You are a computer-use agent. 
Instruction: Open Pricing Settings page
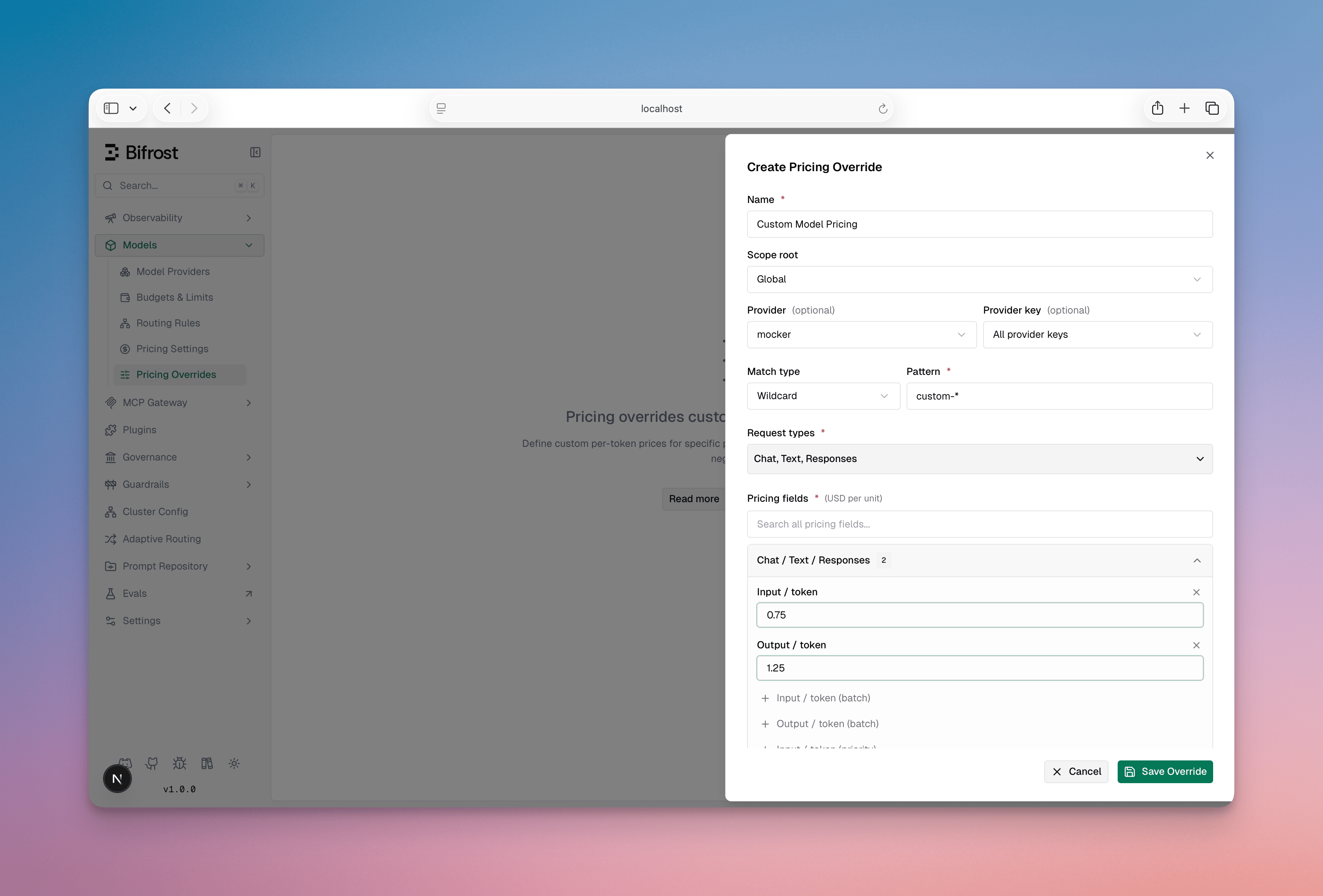point(180,349)
